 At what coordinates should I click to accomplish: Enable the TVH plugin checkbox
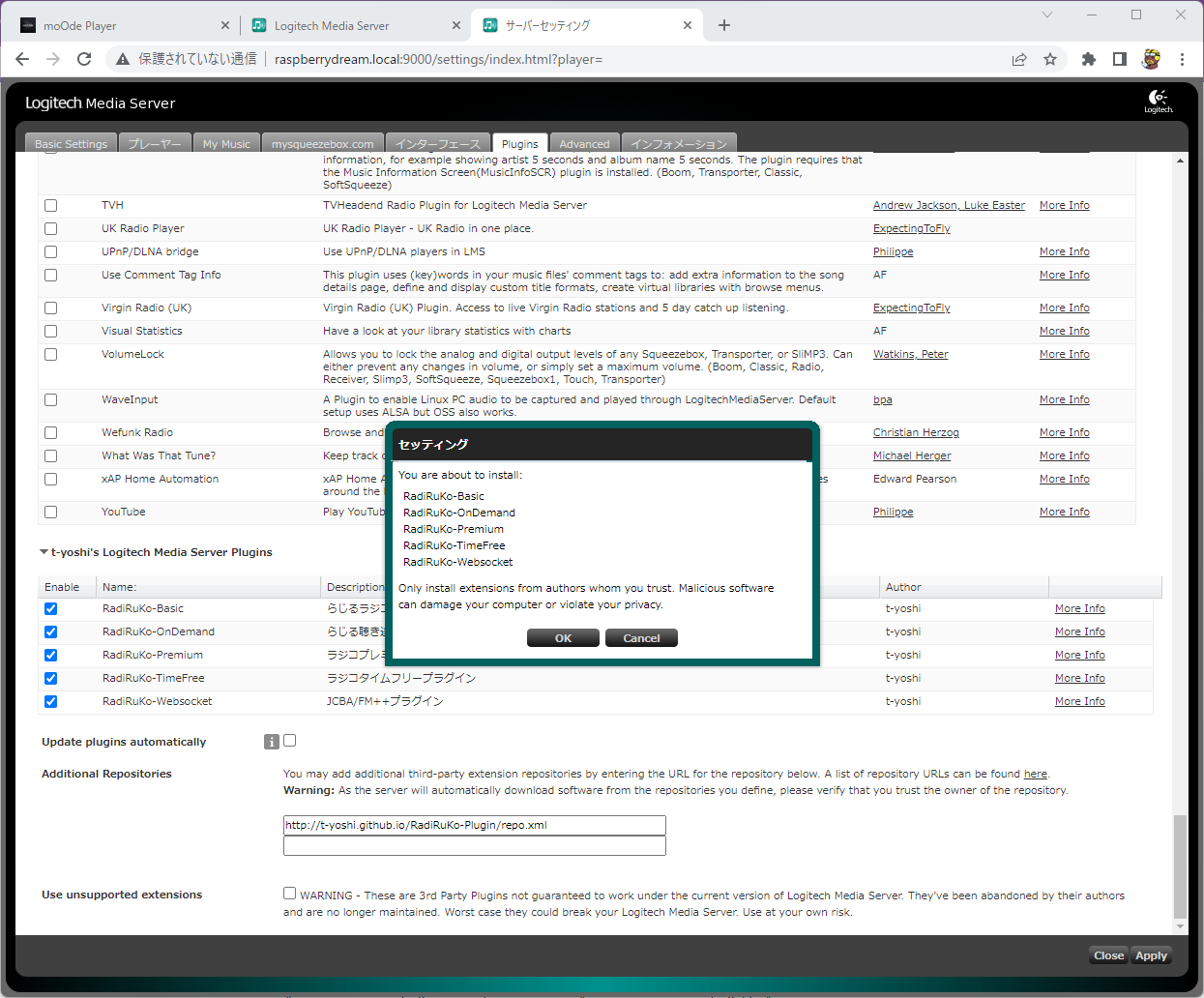(x=50, y=206)
